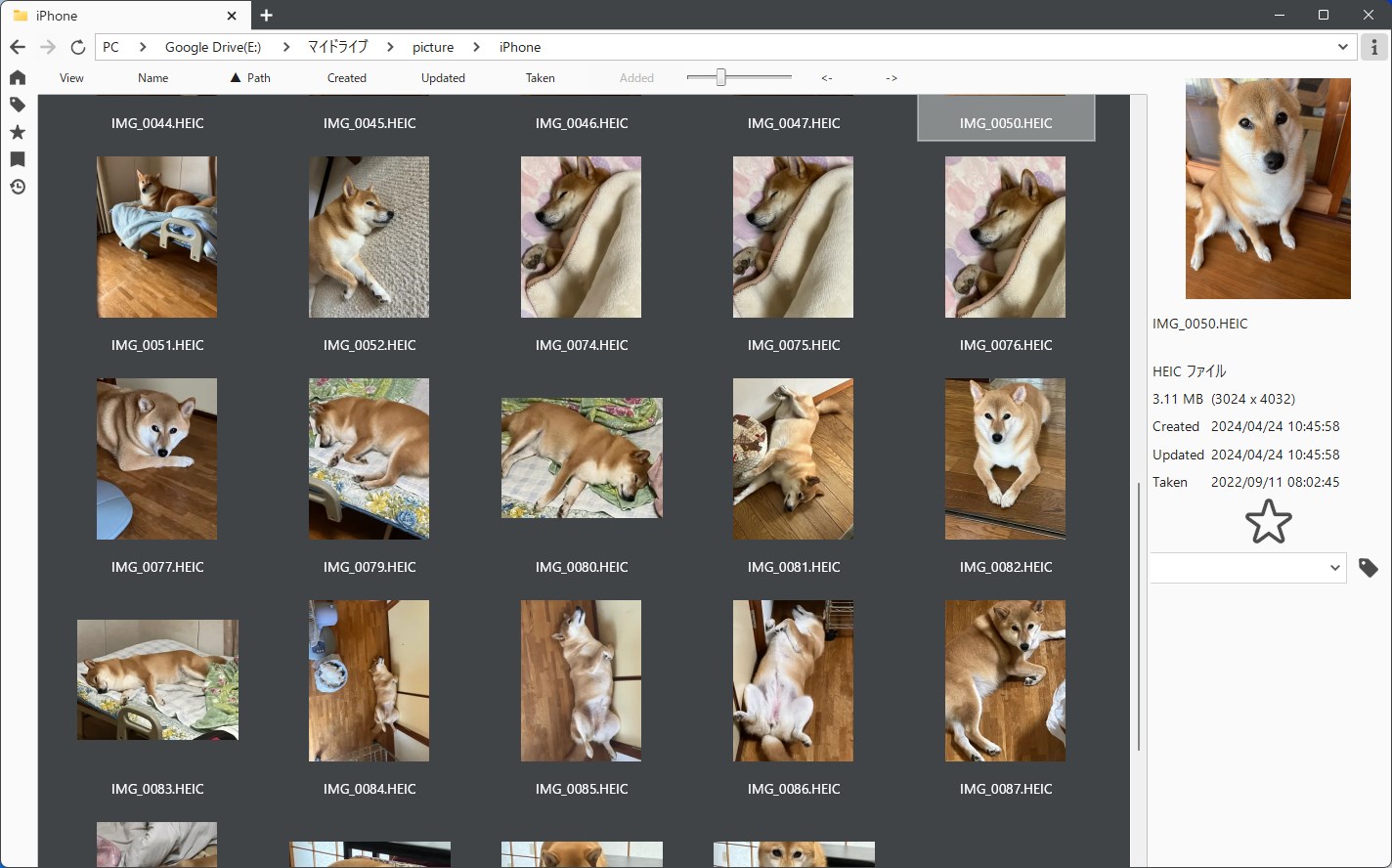
Task: Click the picture breadcrumb folder
Action: click(433, 47)
